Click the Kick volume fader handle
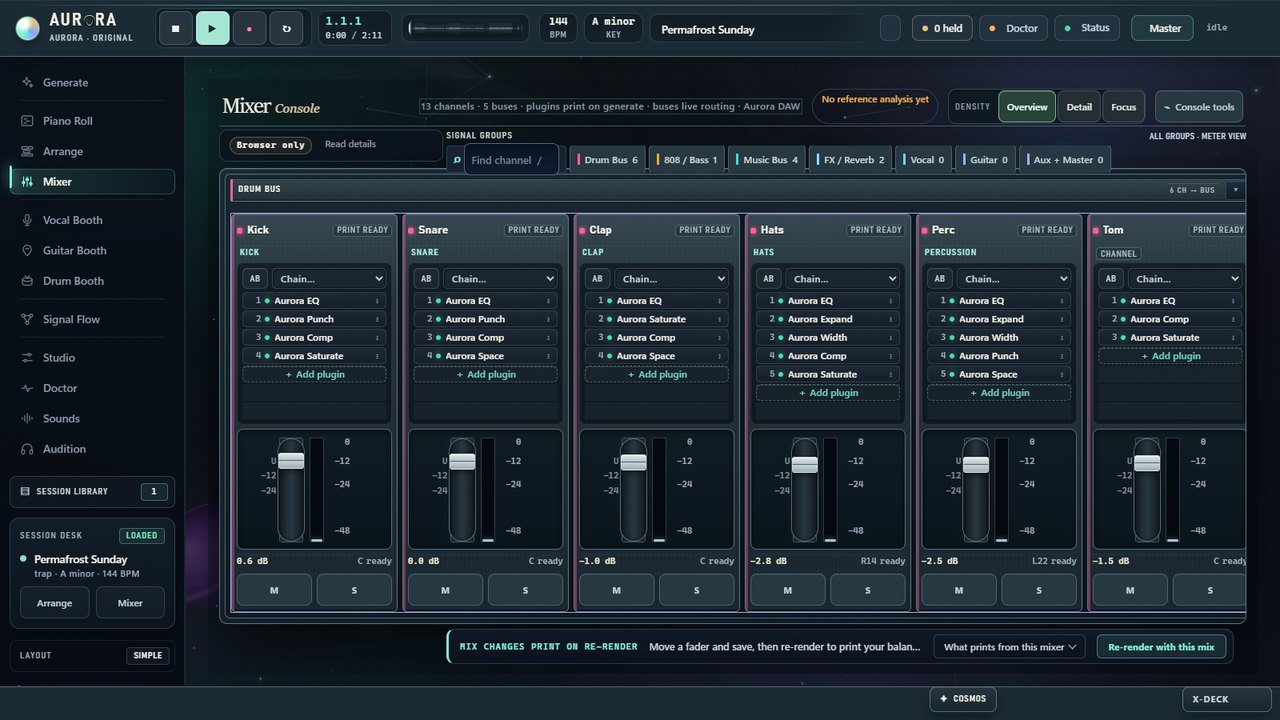Image resolution: width=1280 pixels, height=720 pixels. pyautogui.click(x=291, y=461)
